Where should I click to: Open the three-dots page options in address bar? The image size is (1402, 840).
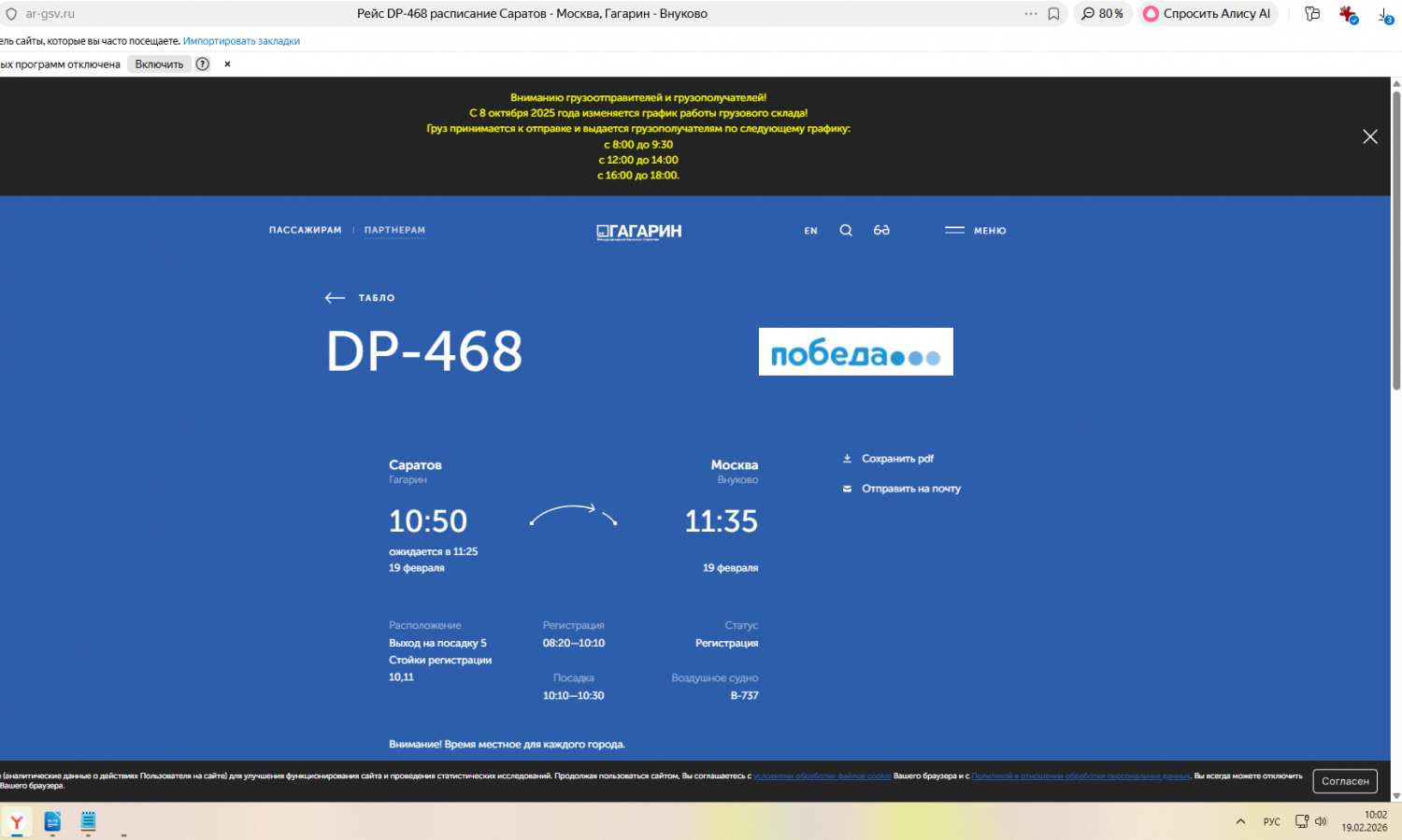point(1030,14)
